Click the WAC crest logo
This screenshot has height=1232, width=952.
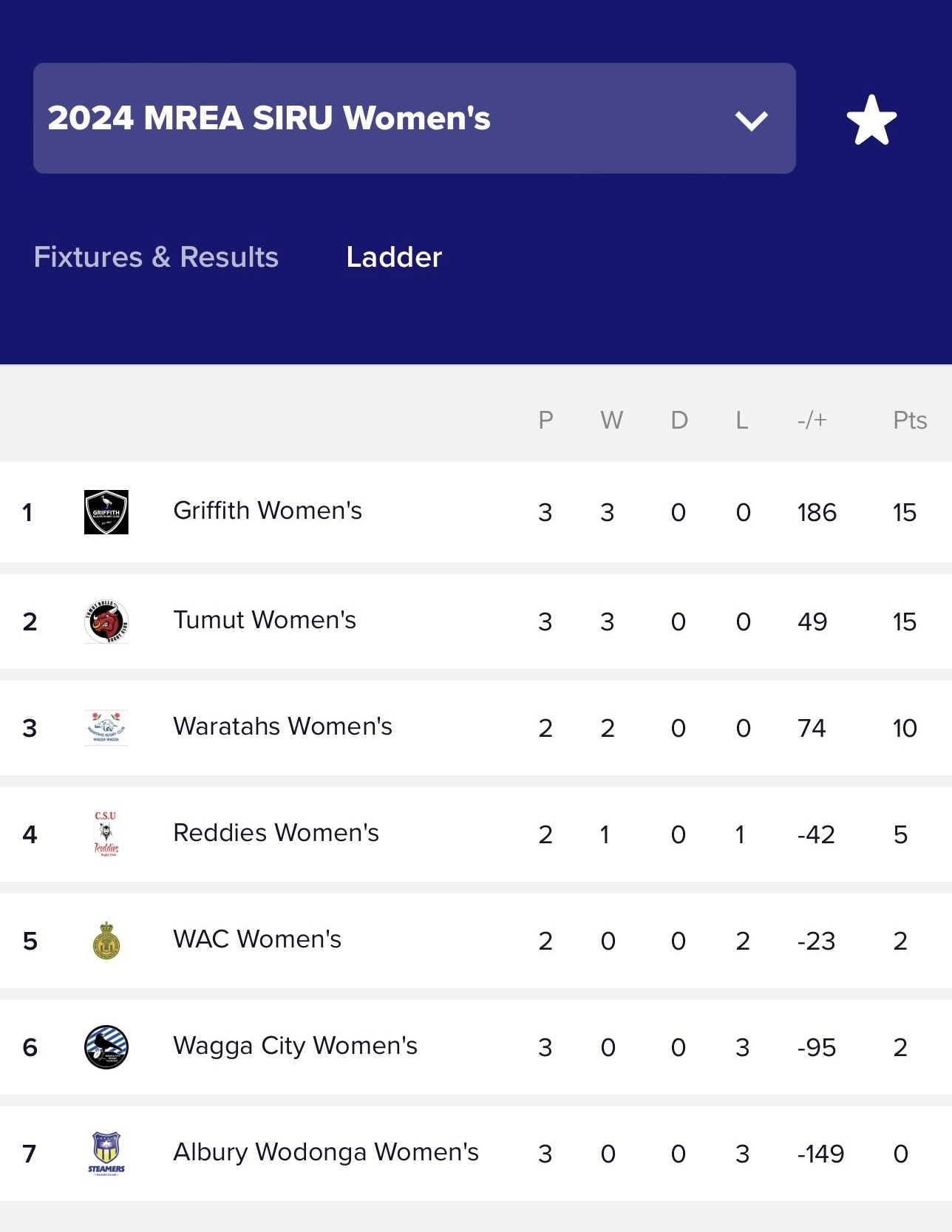click(x=106, y=941)
